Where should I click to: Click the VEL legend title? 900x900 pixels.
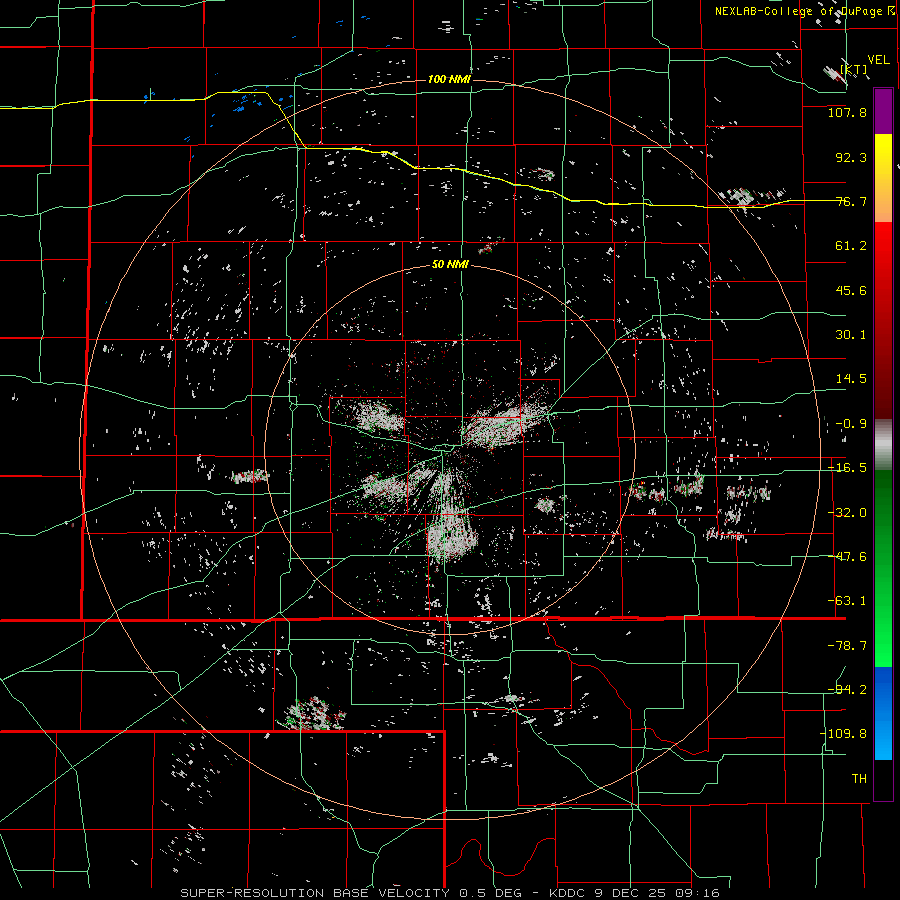[878, 60]
